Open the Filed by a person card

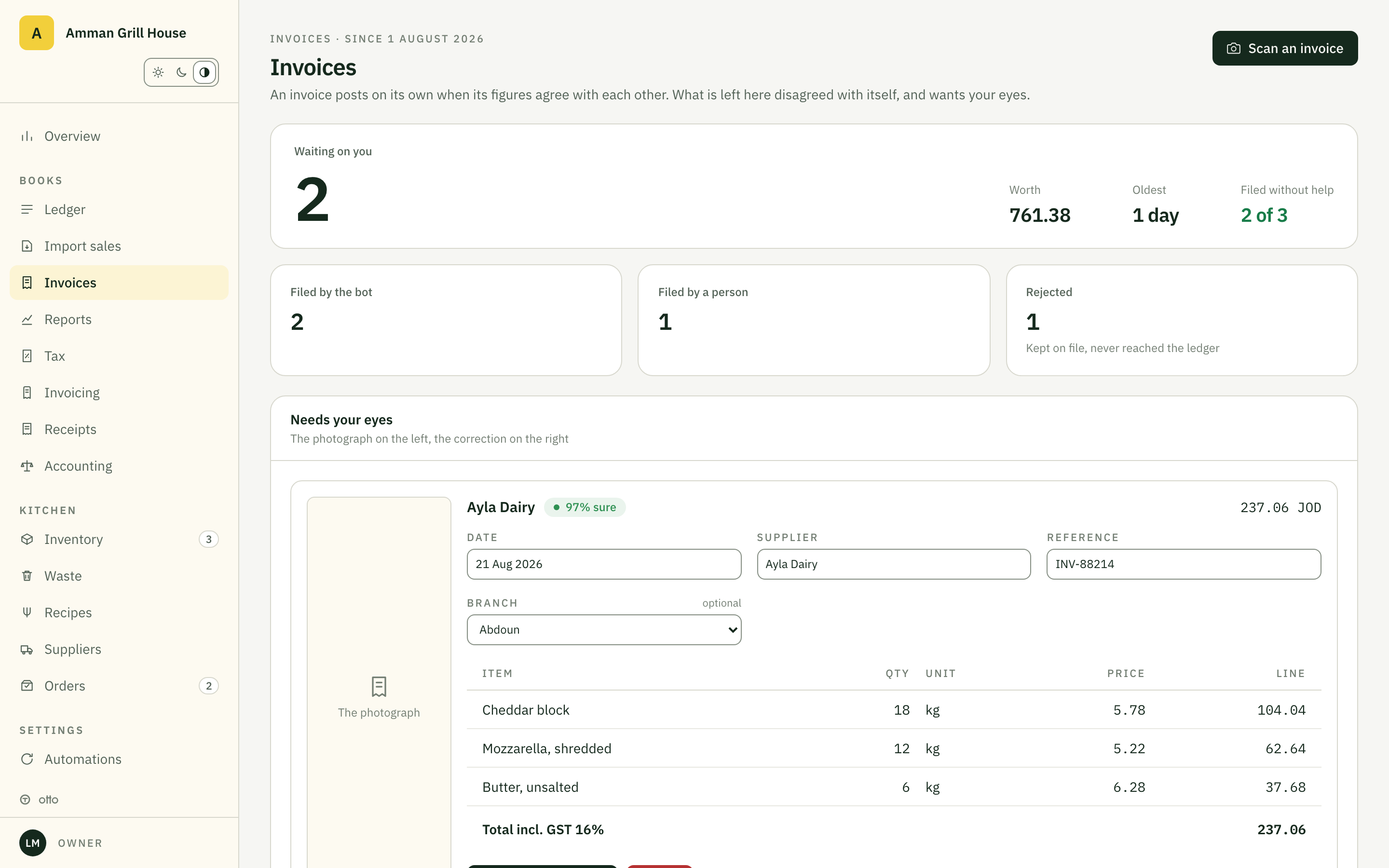pos(814,320)
